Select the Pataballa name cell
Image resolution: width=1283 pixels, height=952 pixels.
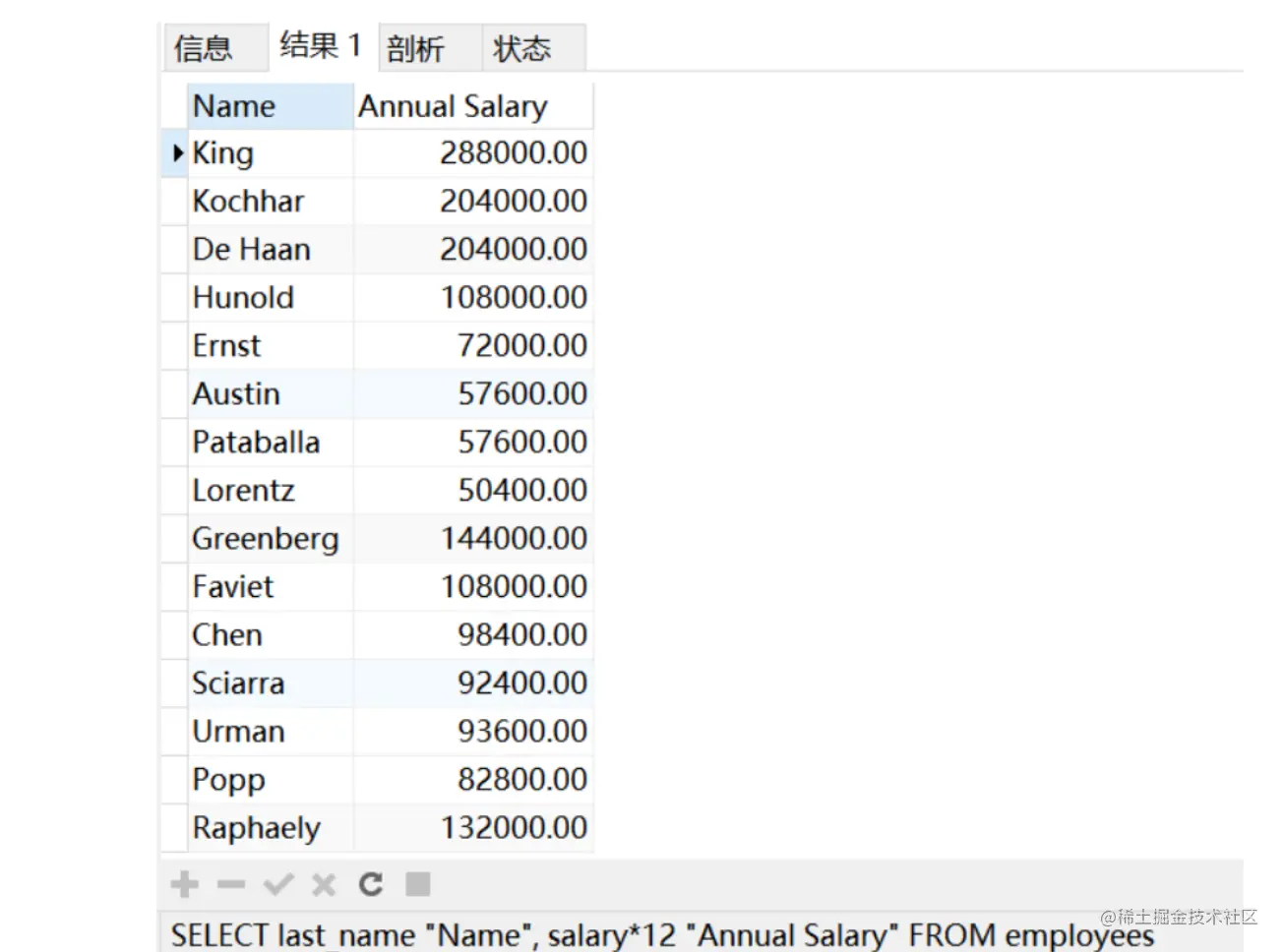[271, 443]
